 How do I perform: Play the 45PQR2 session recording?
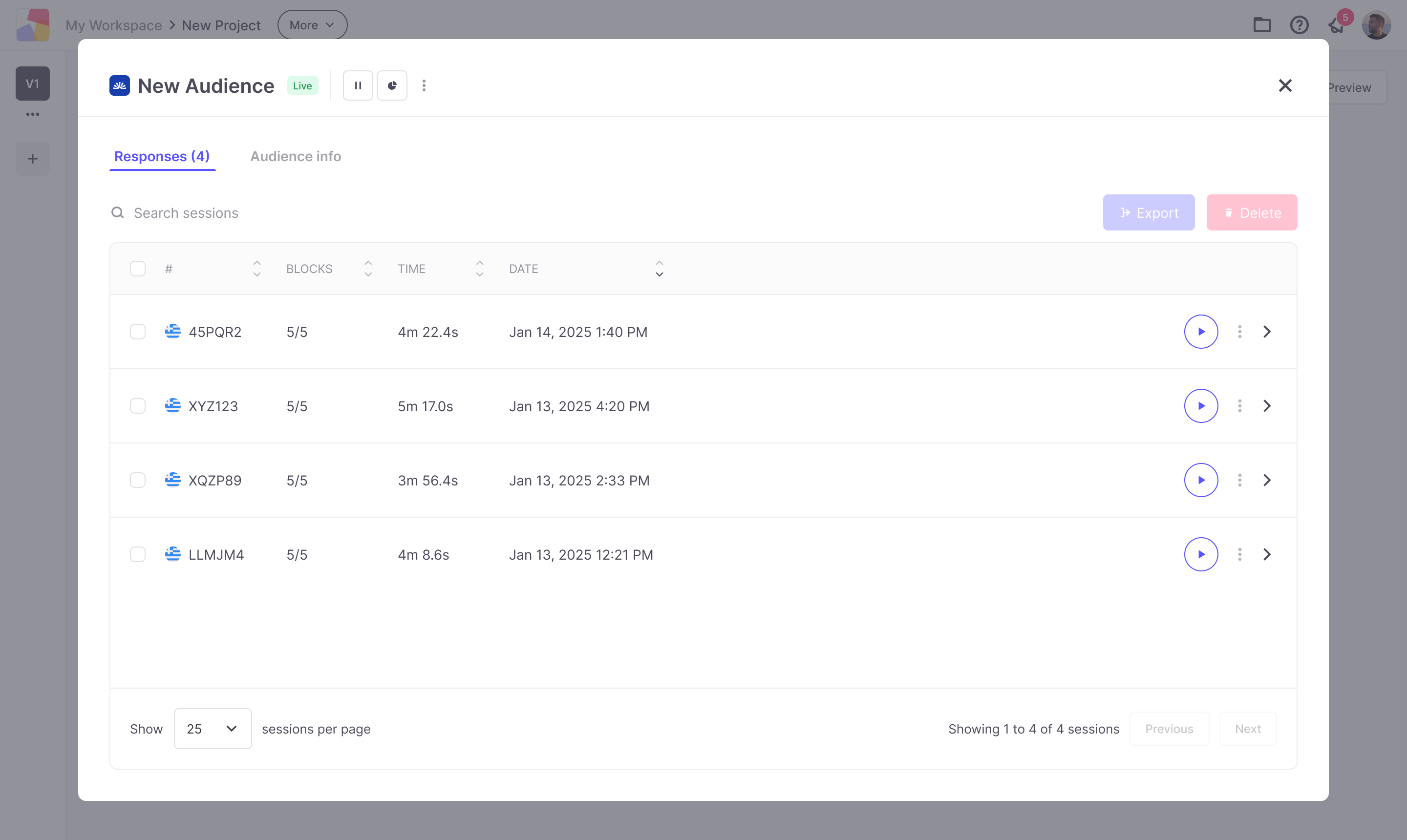pos(1201,332)
